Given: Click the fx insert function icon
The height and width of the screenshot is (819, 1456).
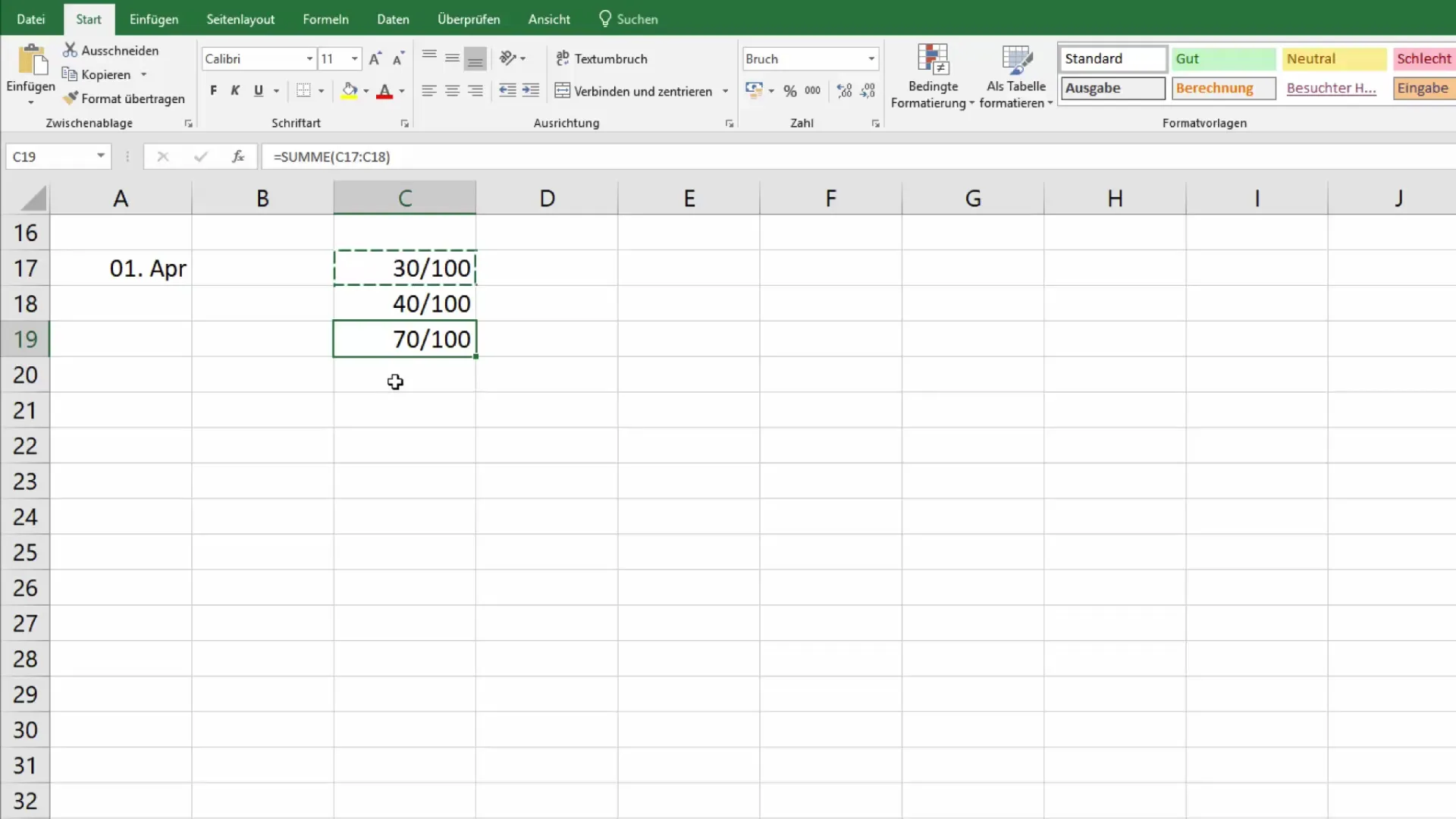Looking at the screenshot, I should click(238, 156).
